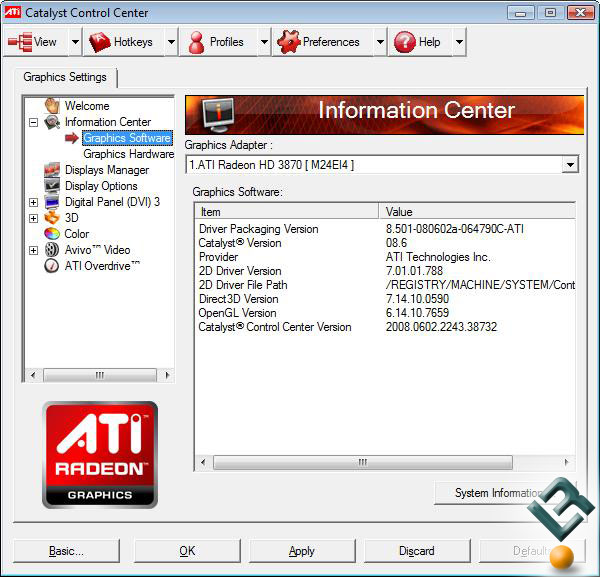This screenshot has height=577, width=600.
Task: Select Graphics Hardware tree item
Action: click(x=129, y=154)
